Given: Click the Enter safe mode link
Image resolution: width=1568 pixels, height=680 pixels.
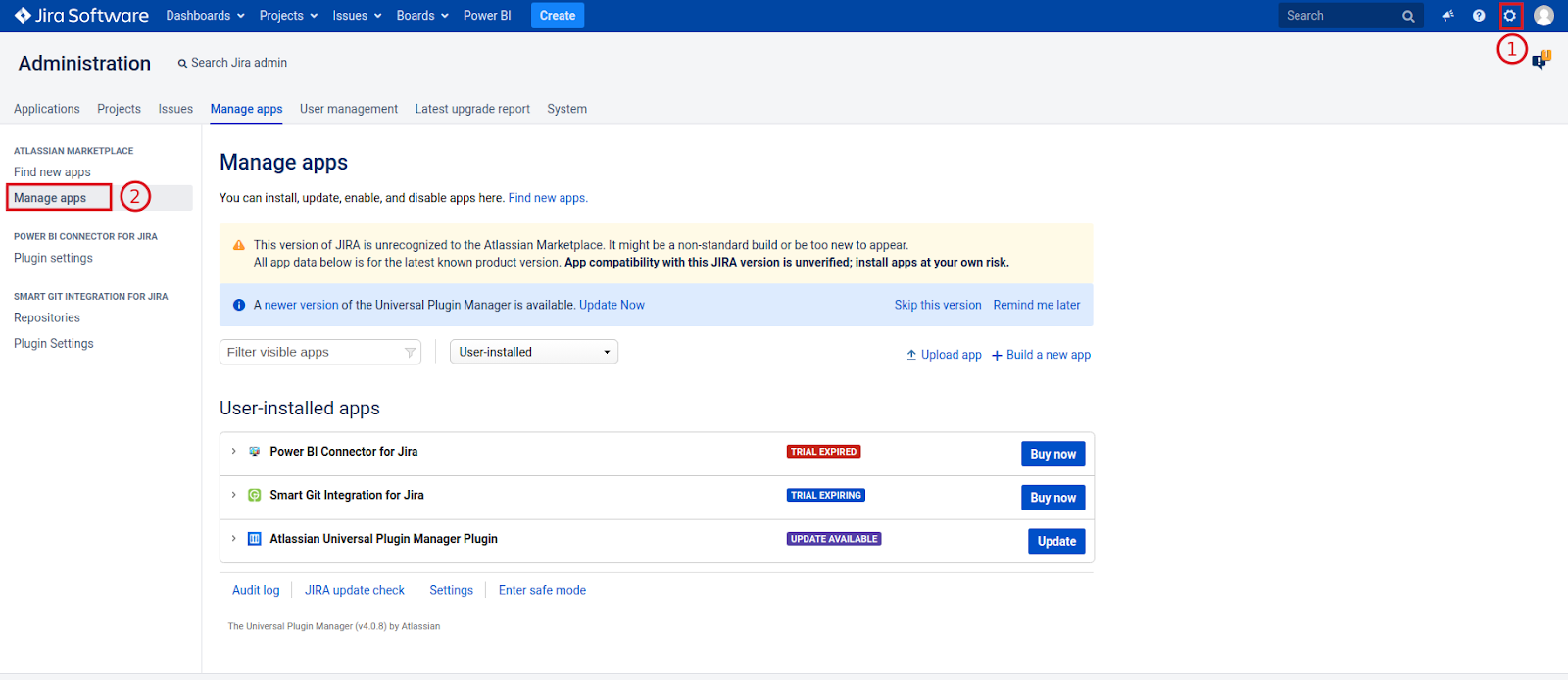Looking at the screenshot, I should 542,590.
